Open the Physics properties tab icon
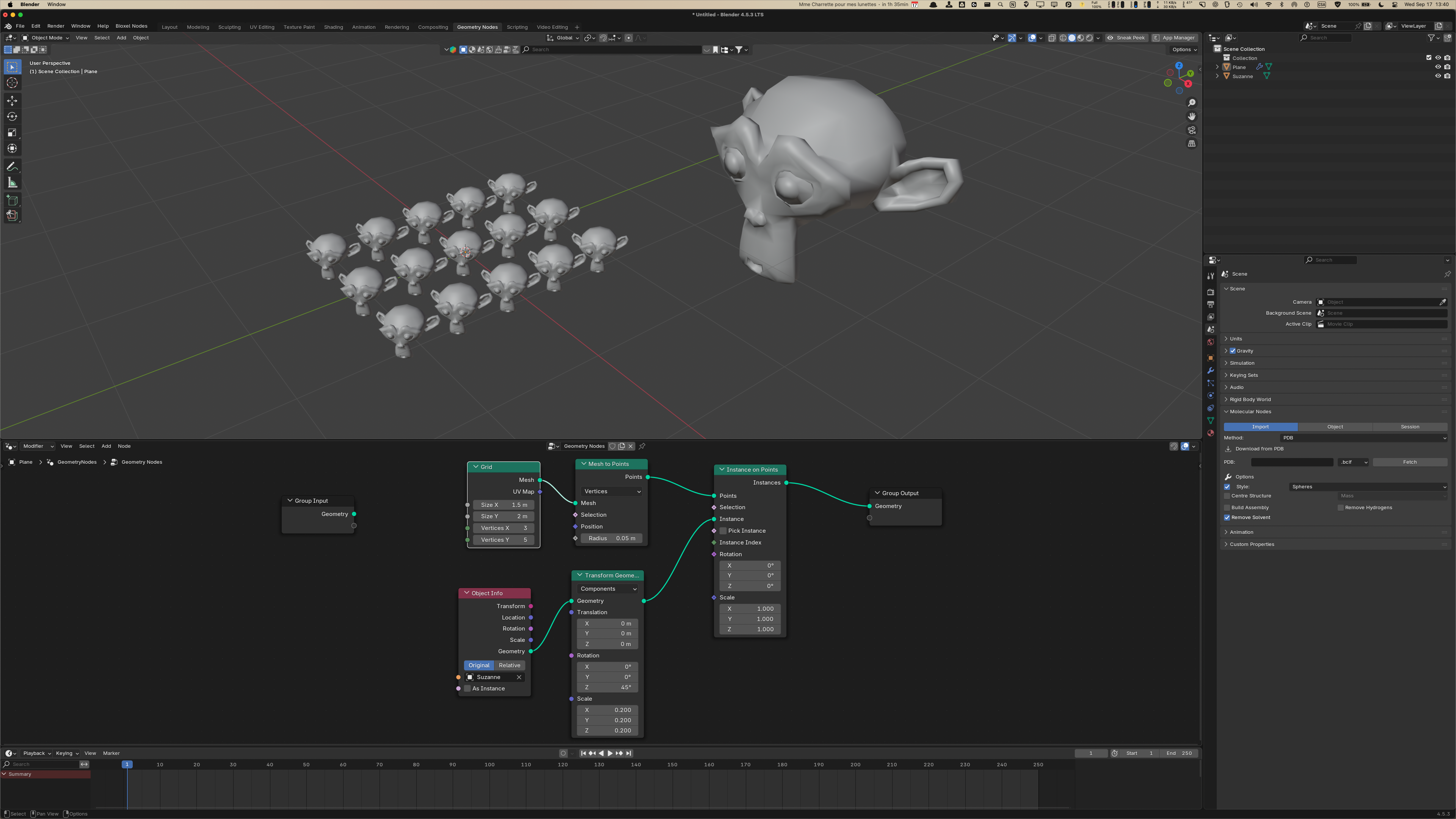This screenshot has height=819, width=1456. [x=1211, y=395]
